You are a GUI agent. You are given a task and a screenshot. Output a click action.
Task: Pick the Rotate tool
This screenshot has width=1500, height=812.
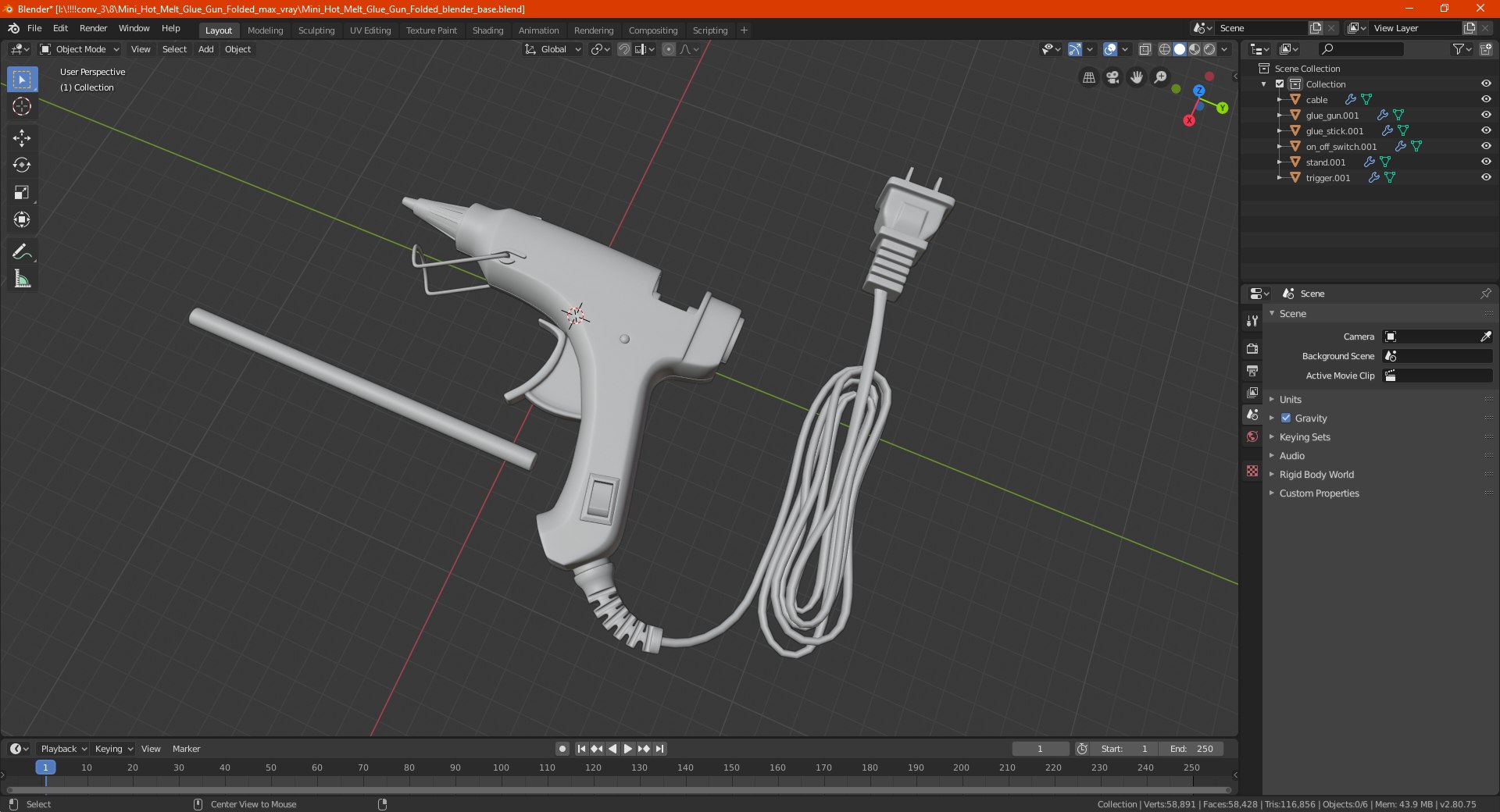(22, 165)
